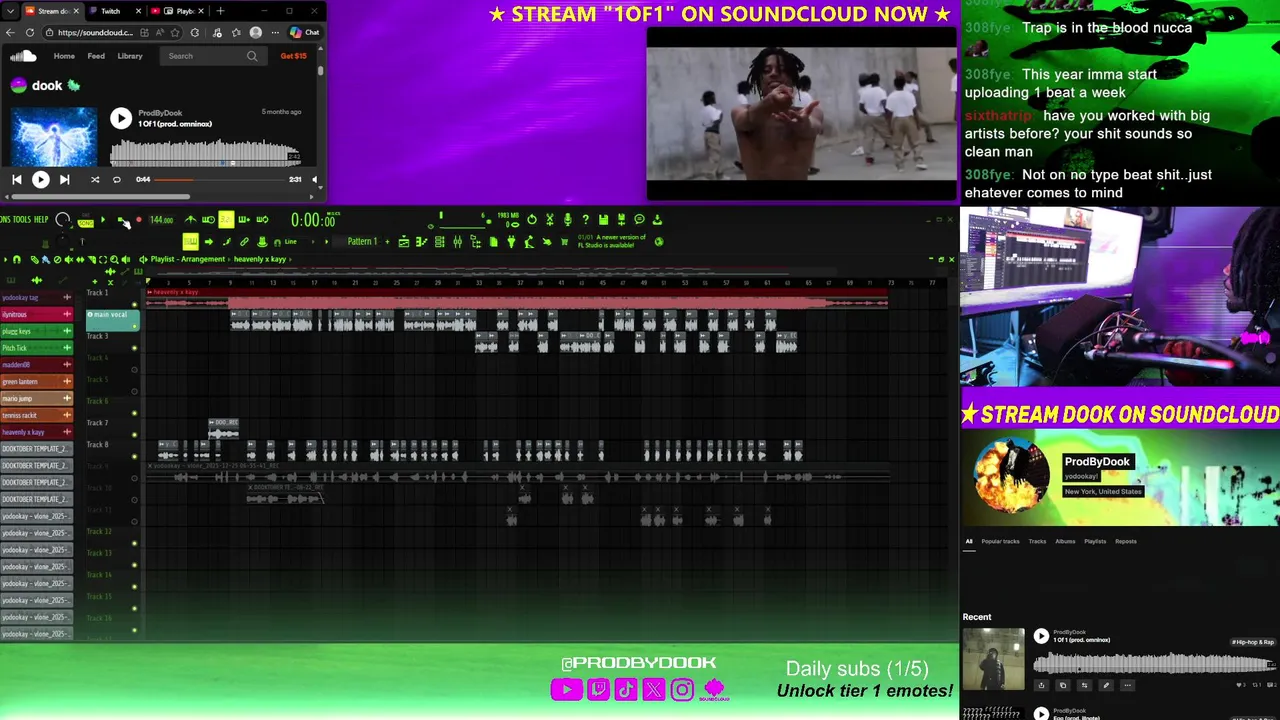Screen dimensions: 1280x720
Task: Toggle the Pat/Song mode button
Action: [x=85, y=222]
